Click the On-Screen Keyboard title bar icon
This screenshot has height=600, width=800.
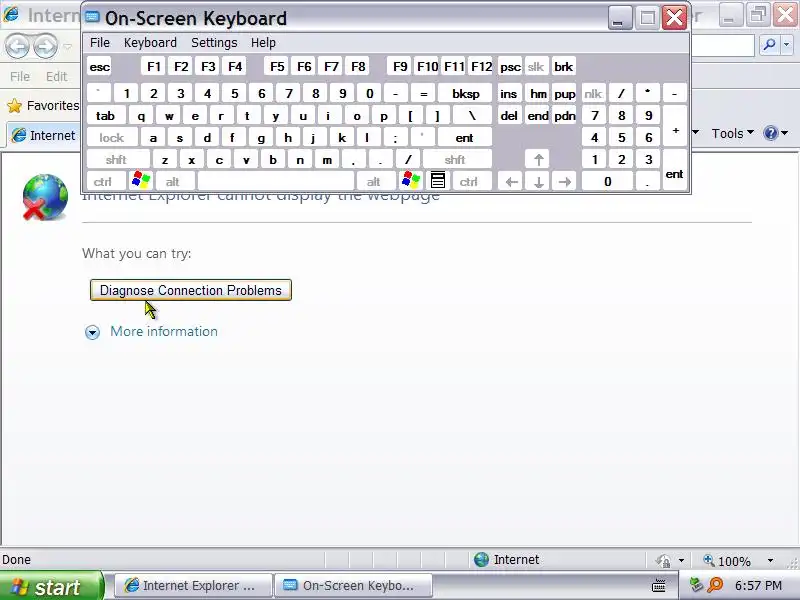coord(92,17)
